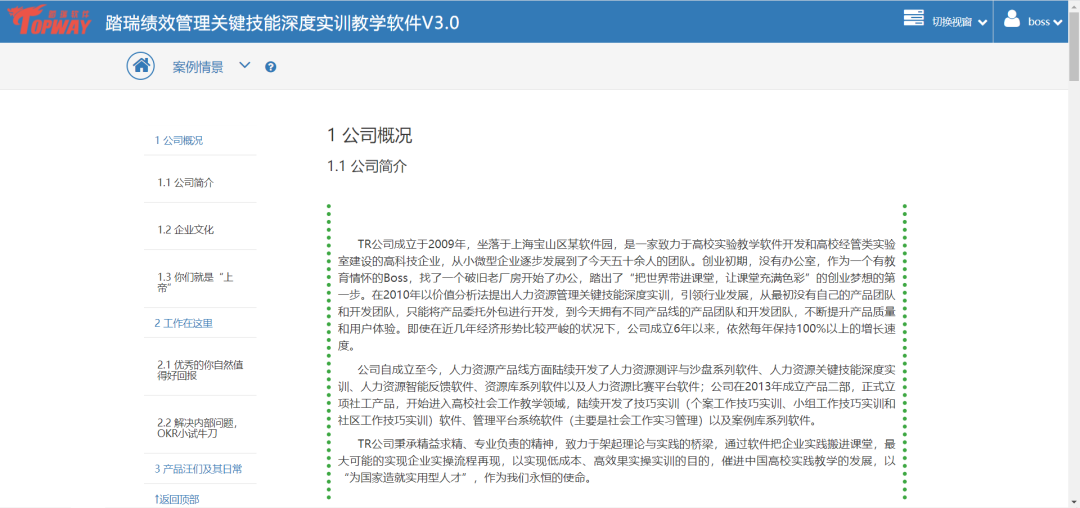Go to home via house icon
The image size is (1080, 508).
pyautogui.click(x=141, y=66)
